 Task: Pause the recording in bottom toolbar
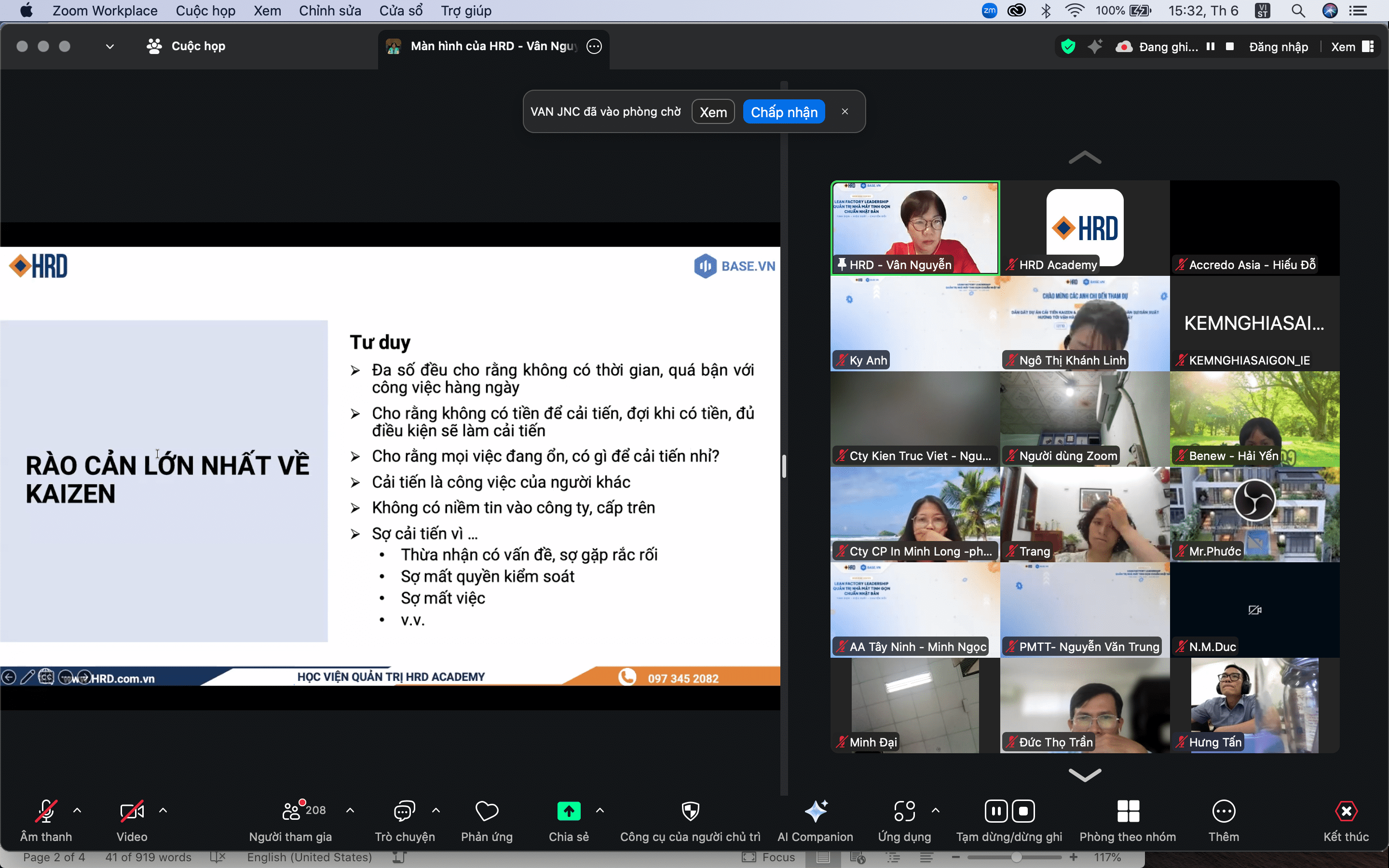996,811
